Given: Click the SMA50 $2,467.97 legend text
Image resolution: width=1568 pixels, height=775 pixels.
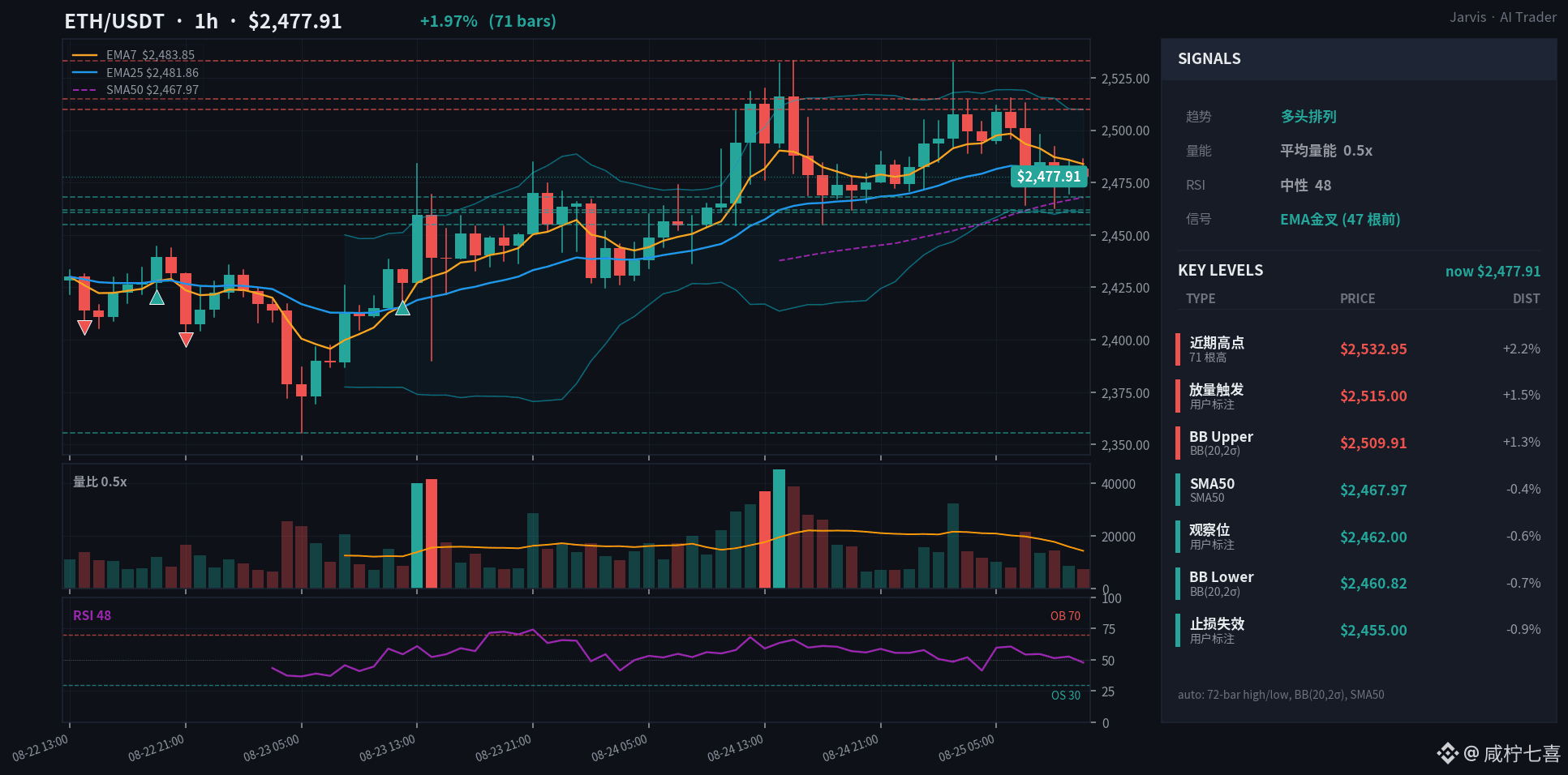Looking at the screenshot, I should click(153, 90).
